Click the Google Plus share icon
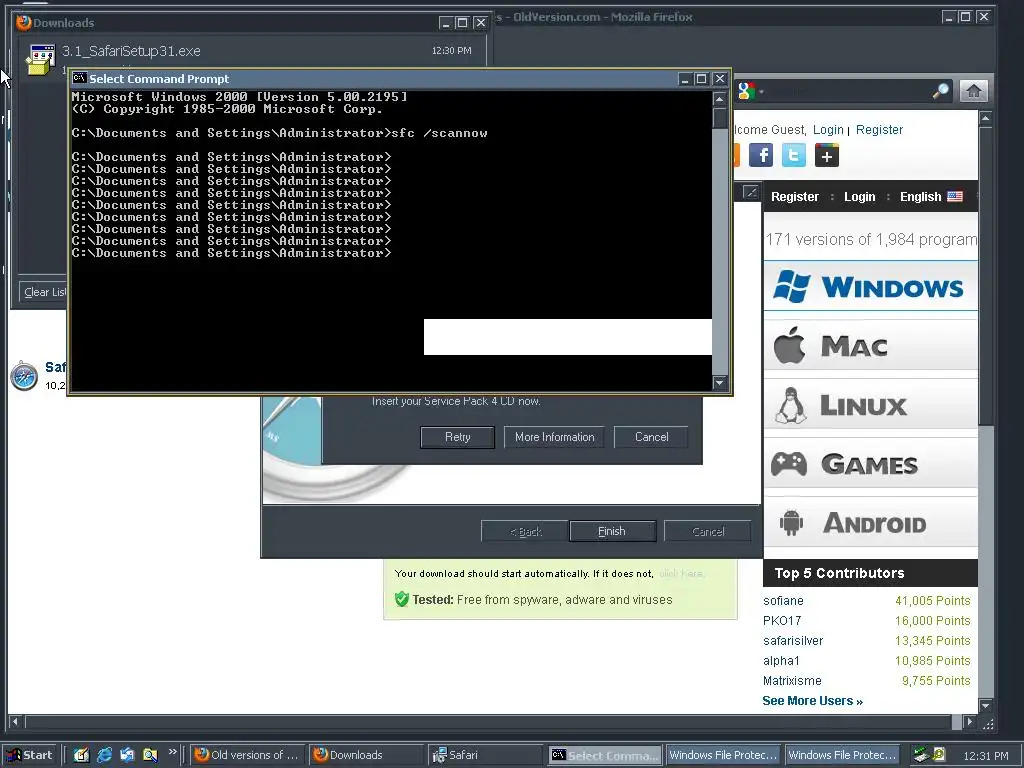 point(826,155)
